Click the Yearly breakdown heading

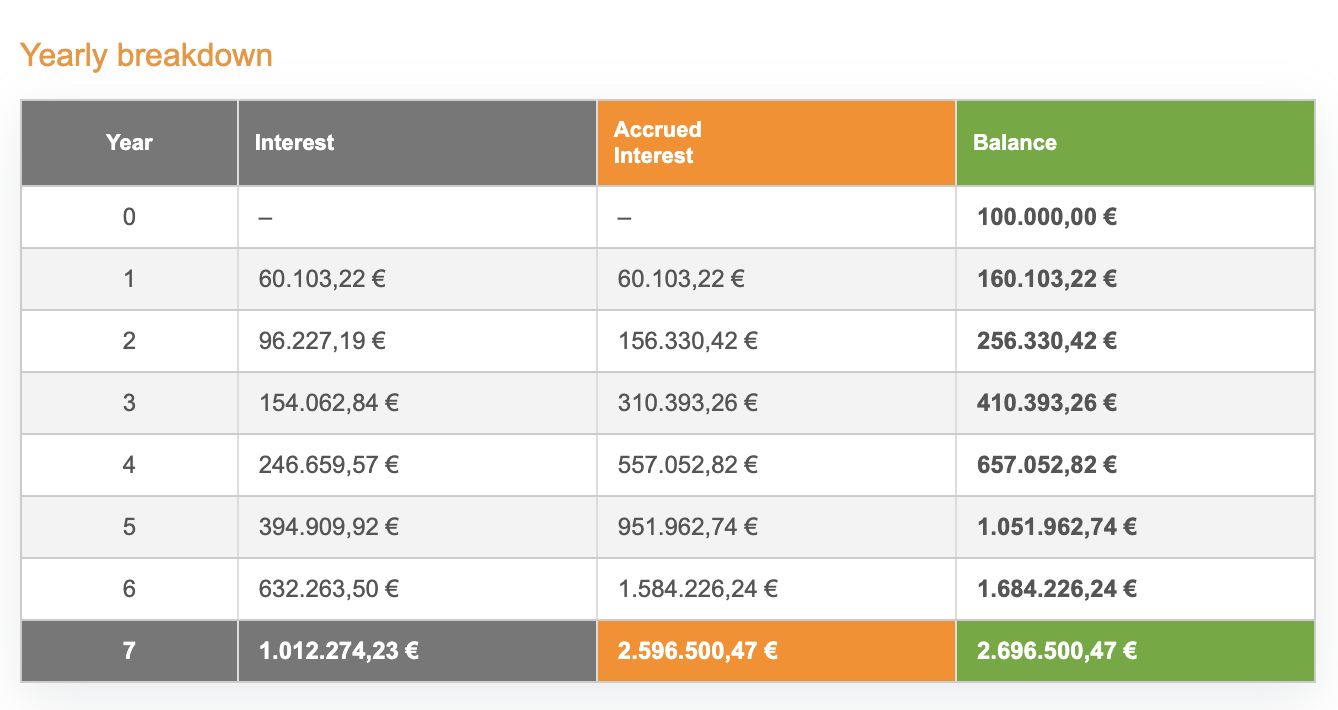point(146,55)
